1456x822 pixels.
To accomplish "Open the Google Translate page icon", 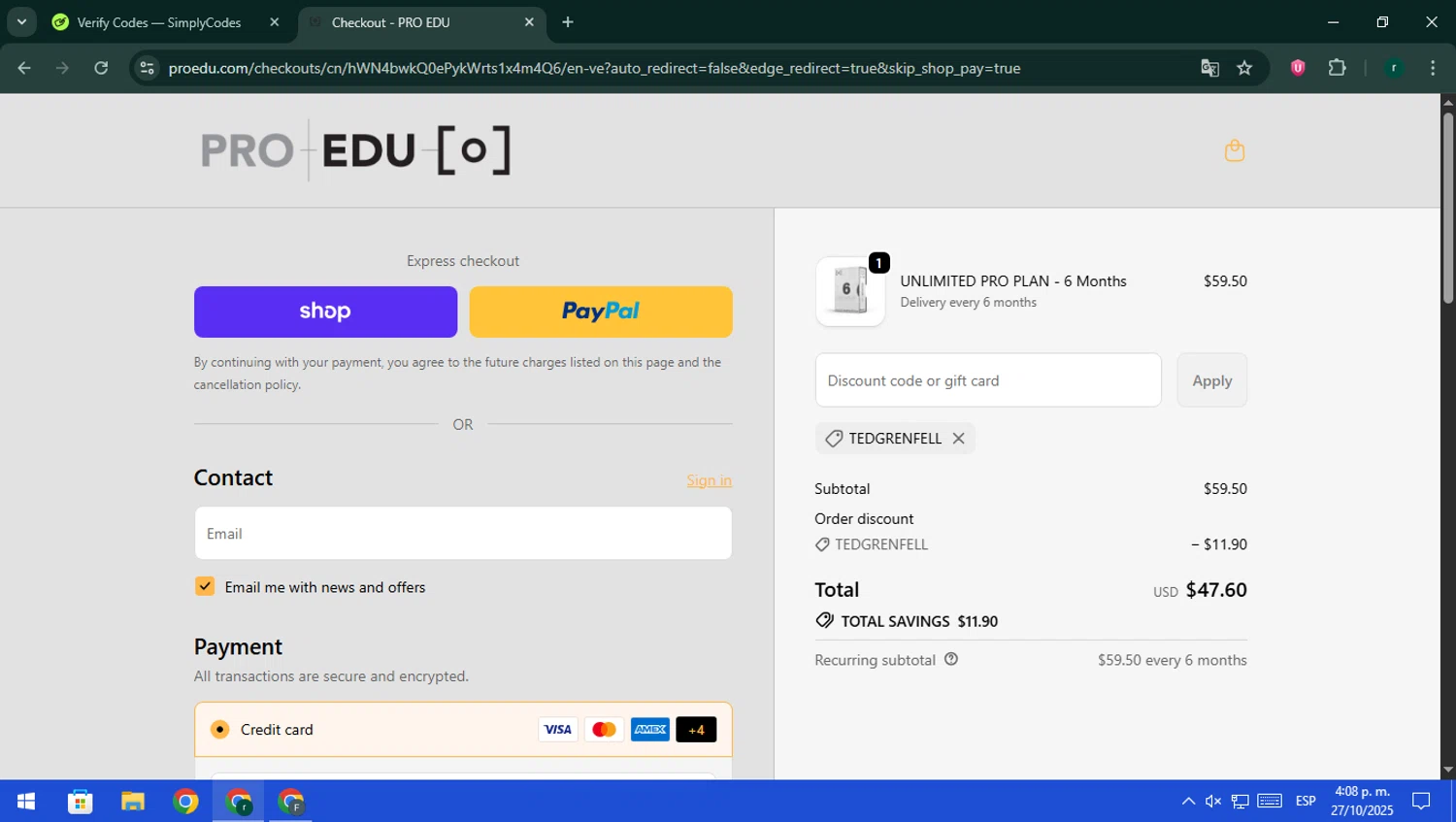I will [1209, 68].
